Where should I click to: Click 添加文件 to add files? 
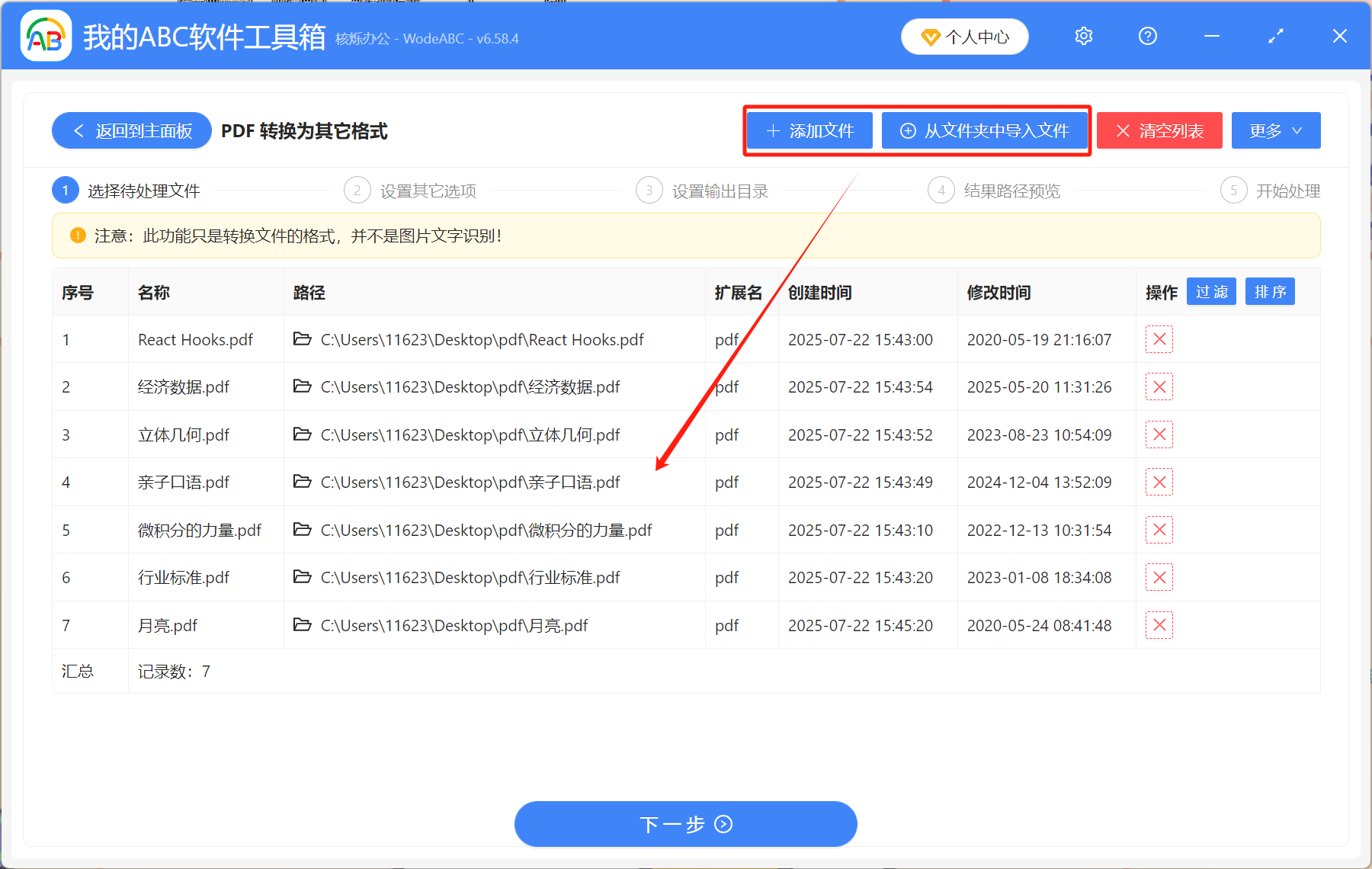click(x=809, y=130)
